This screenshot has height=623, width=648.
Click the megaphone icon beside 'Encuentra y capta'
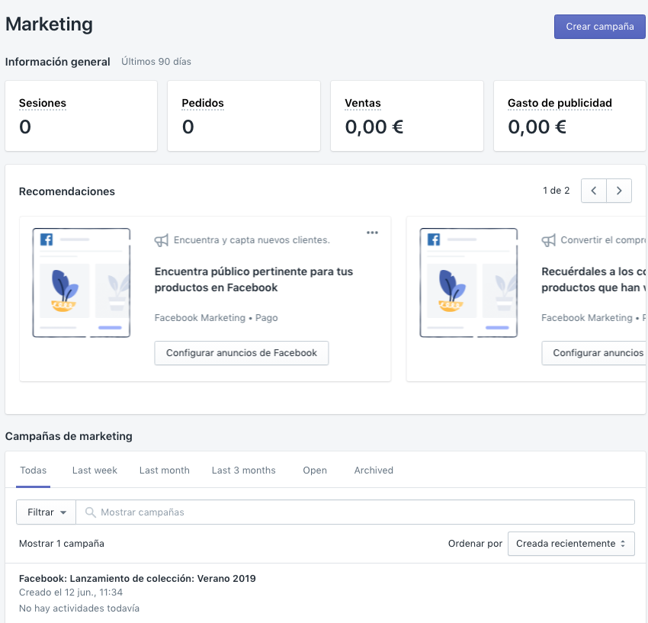(161, 240)
